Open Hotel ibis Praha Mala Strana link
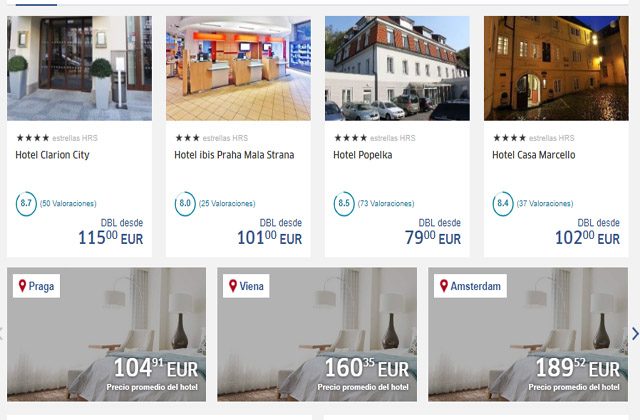Image resolution: width=640 pixels, height=420 pixels. pyautogui.click(x=234, y=155)
